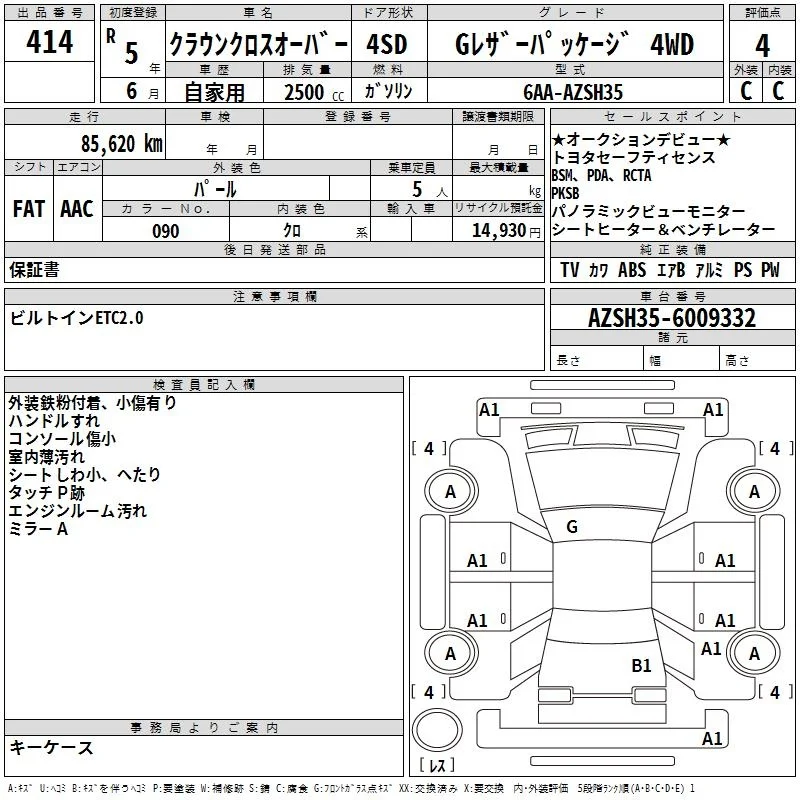The height and width of the screenshot is (800, 800).
Task: Click the front-left wheel circle marked A
Action: click(451, 492)
